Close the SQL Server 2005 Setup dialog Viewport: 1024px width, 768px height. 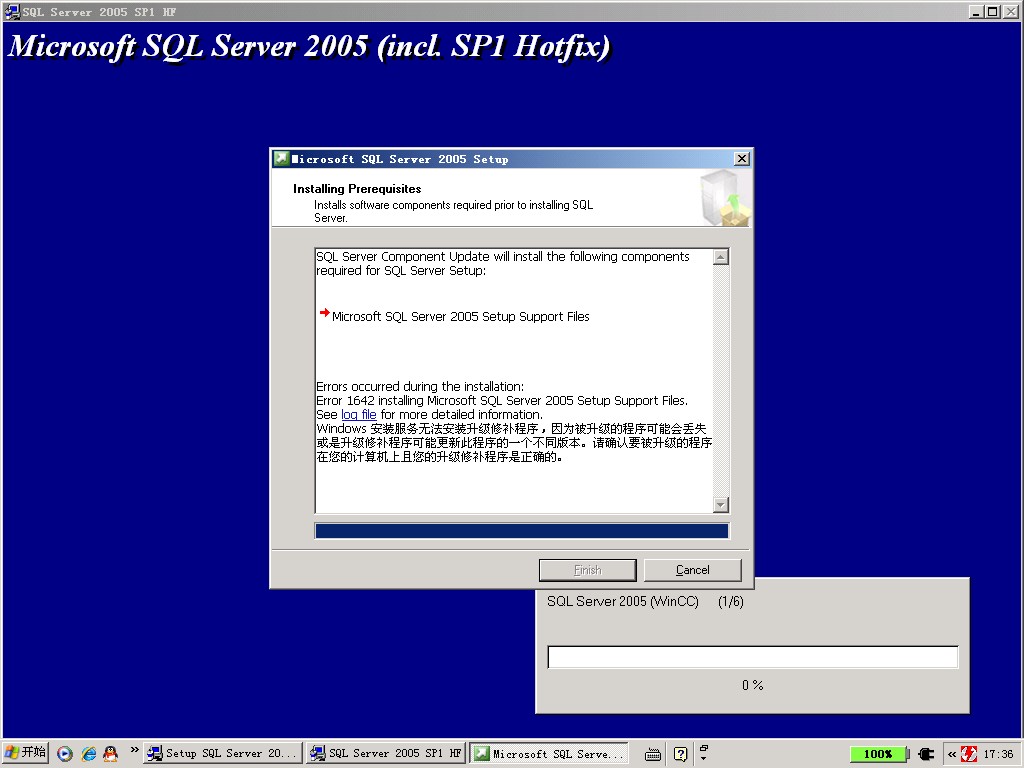click(x=741, y=159)
